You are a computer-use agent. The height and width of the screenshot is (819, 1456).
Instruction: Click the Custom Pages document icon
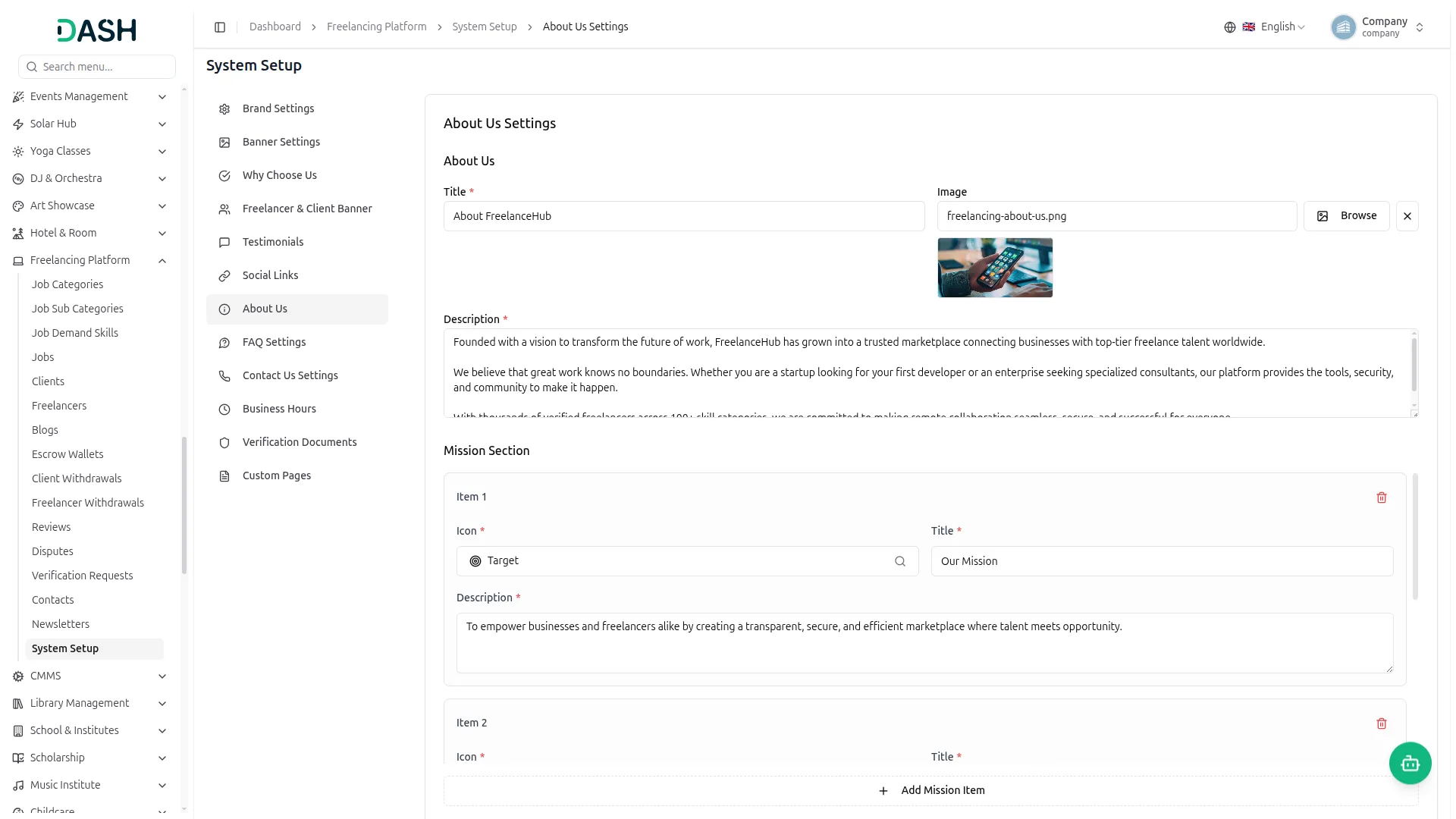[224, 476]
